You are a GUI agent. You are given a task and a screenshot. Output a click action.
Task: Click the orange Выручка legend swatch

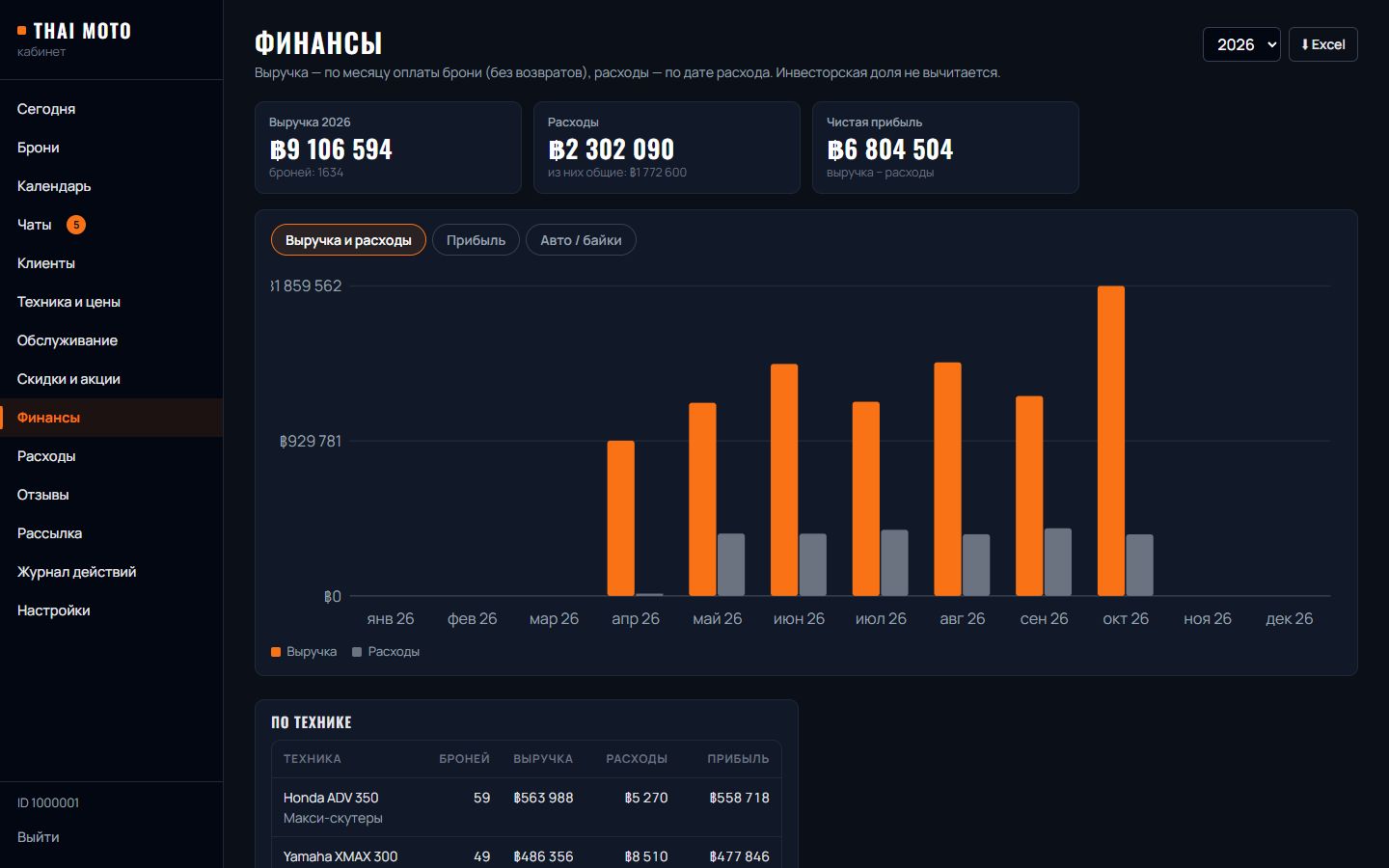click(276, 652)
